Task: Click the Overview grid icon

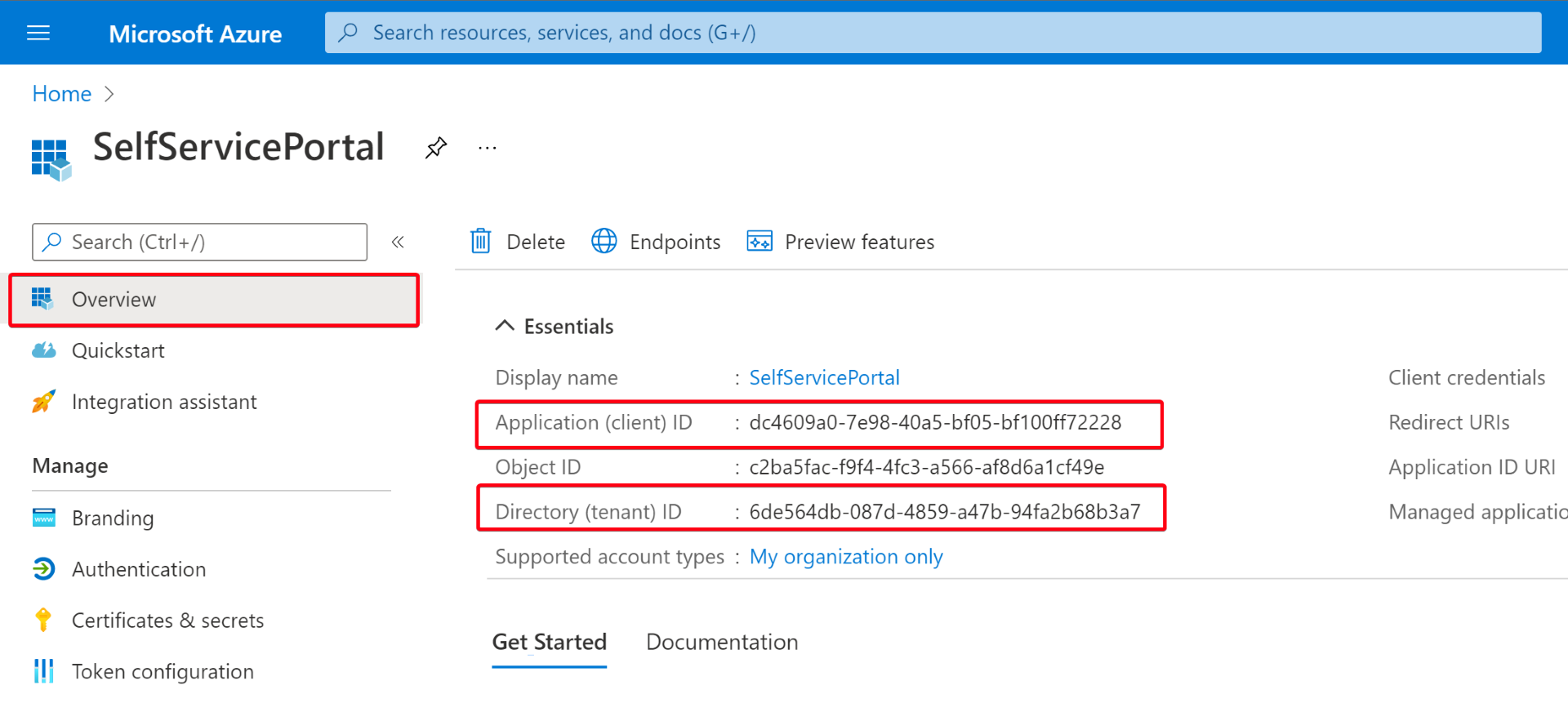Action: pyautogui.click(x=42, y=299)
